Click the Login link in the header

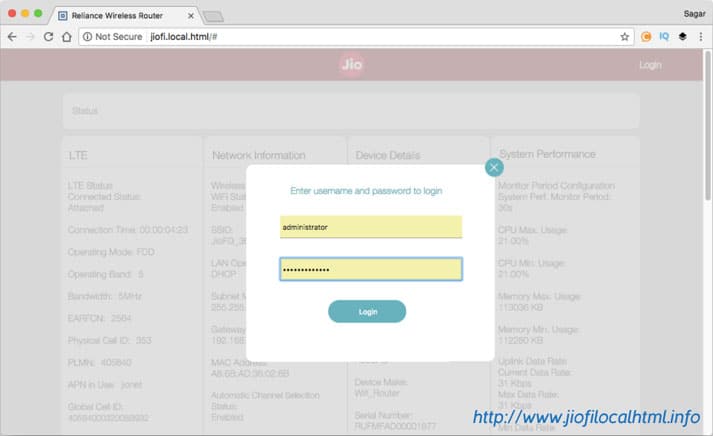pyautogui.click(x=650, y=65)
